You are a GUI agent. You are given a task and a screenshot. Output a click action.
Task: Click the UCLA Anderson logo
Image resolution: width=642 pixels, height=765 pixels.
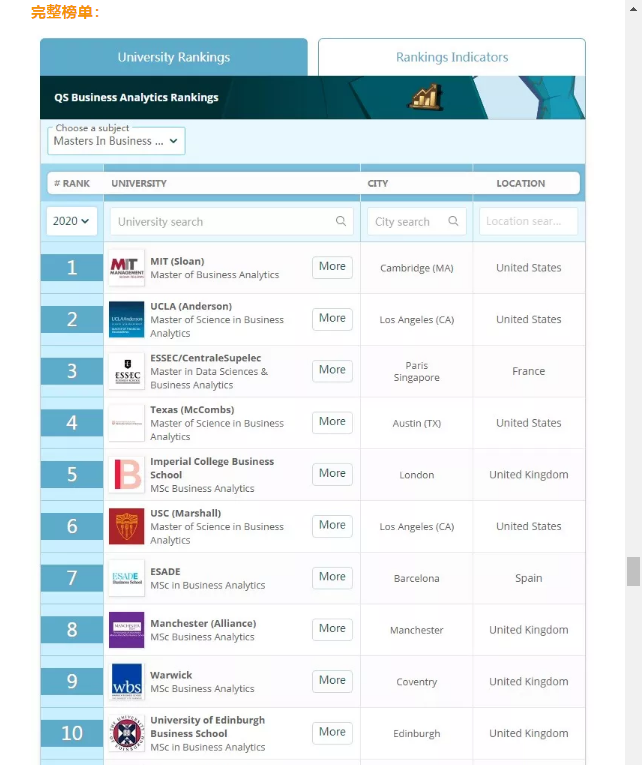coord(127,320)
